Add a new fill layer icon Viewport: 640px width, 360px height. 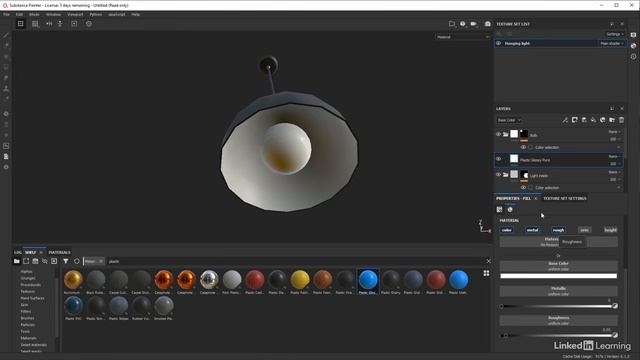pos(593,120)
